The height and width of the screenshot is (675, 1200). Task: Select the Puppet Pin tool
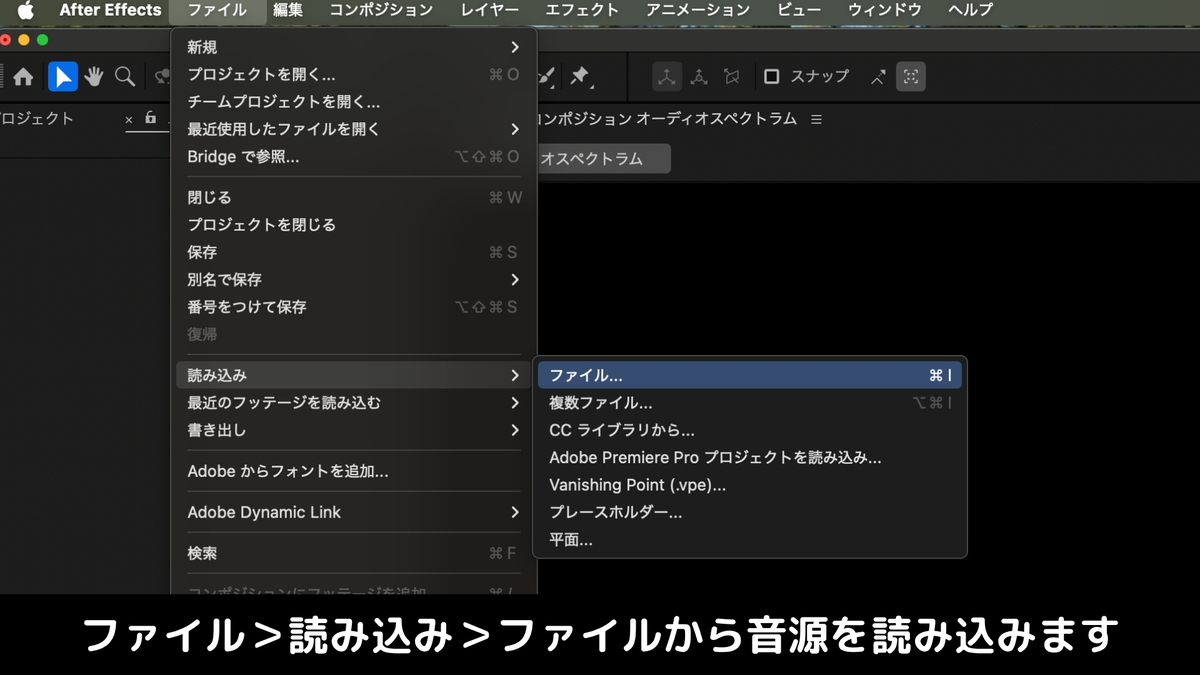(579, 77)
